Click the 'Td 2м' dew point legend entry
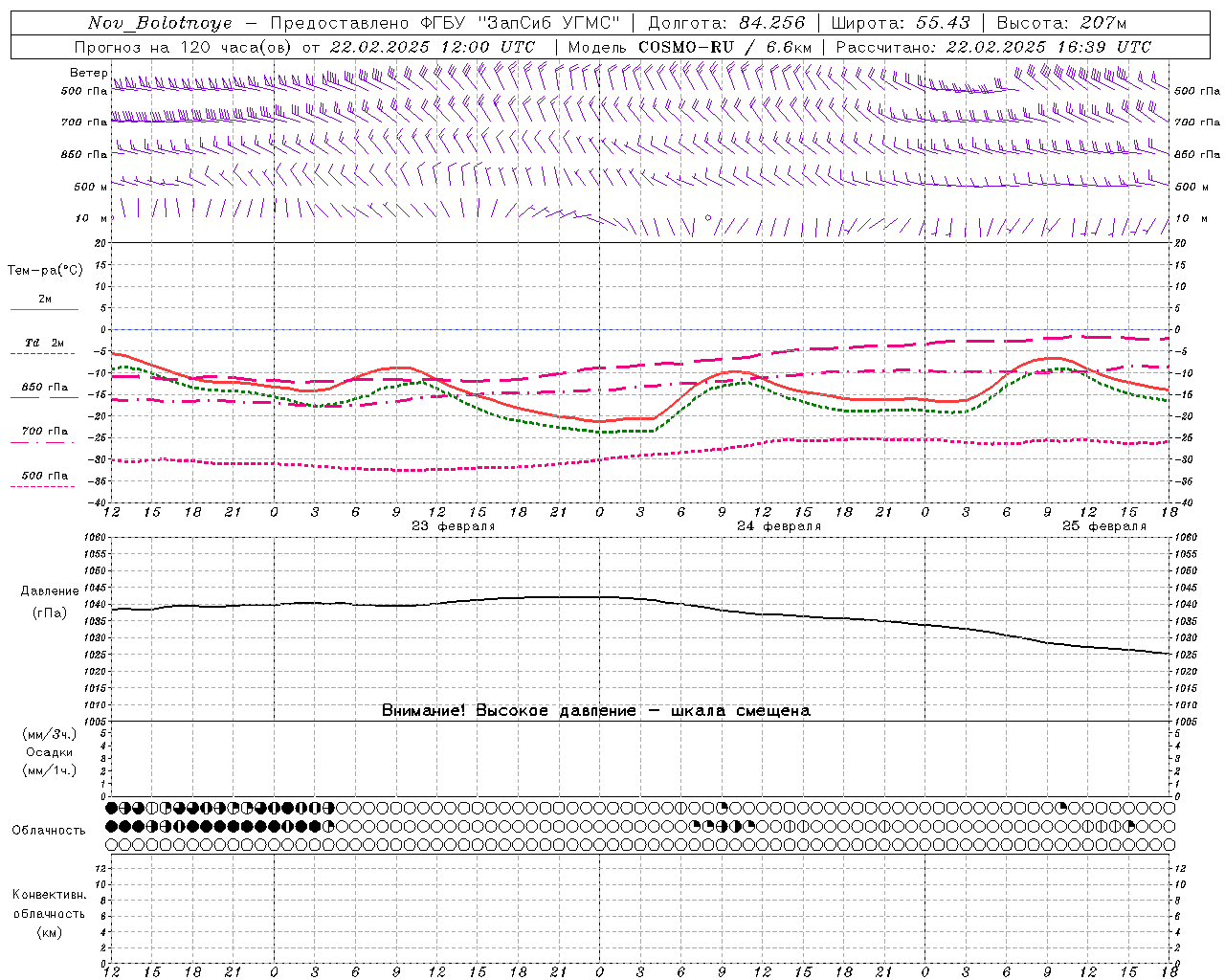 tap(45, 343)
